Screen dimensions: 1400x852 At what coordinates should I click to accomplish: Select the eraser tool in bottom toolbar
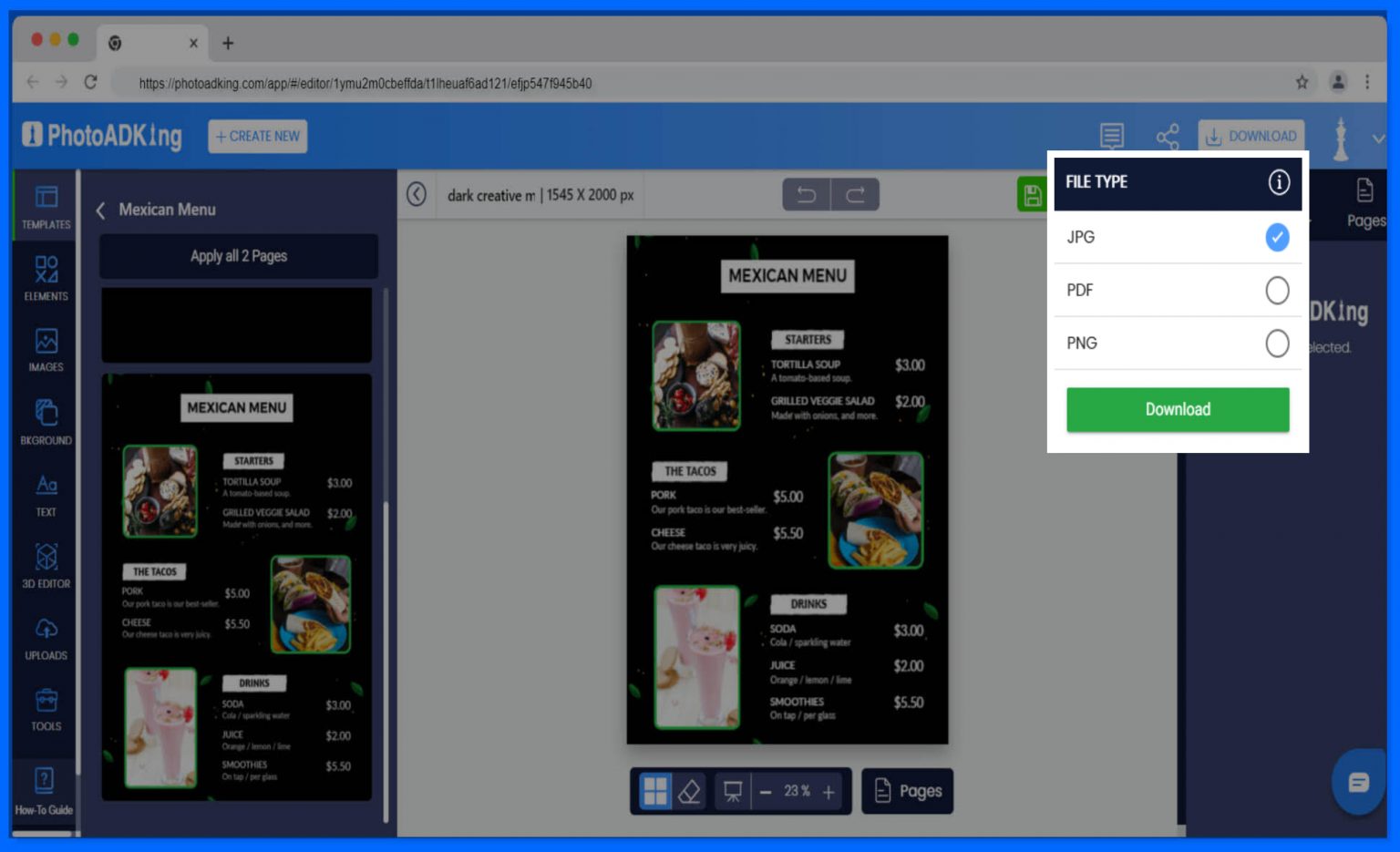pos(690,791)
